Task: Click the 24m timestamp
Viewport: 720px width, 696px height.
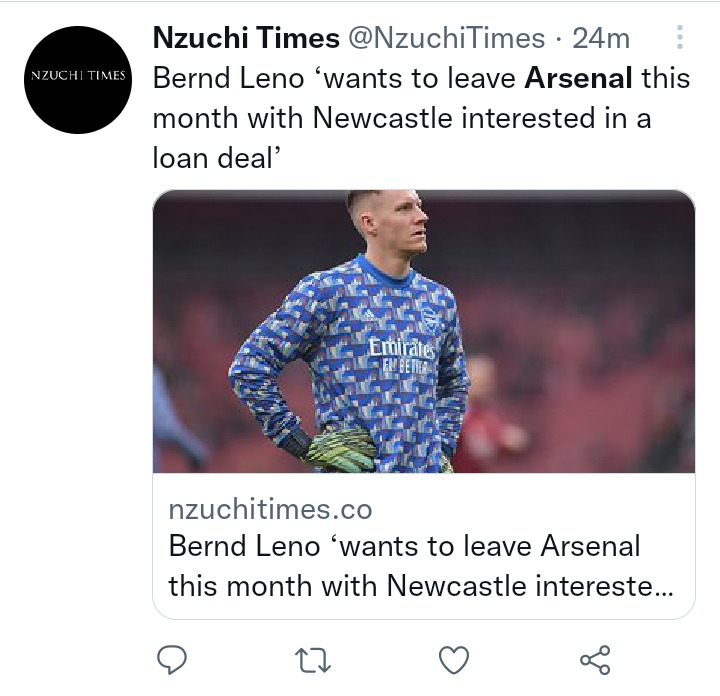Action: click(x=601, y=38)
